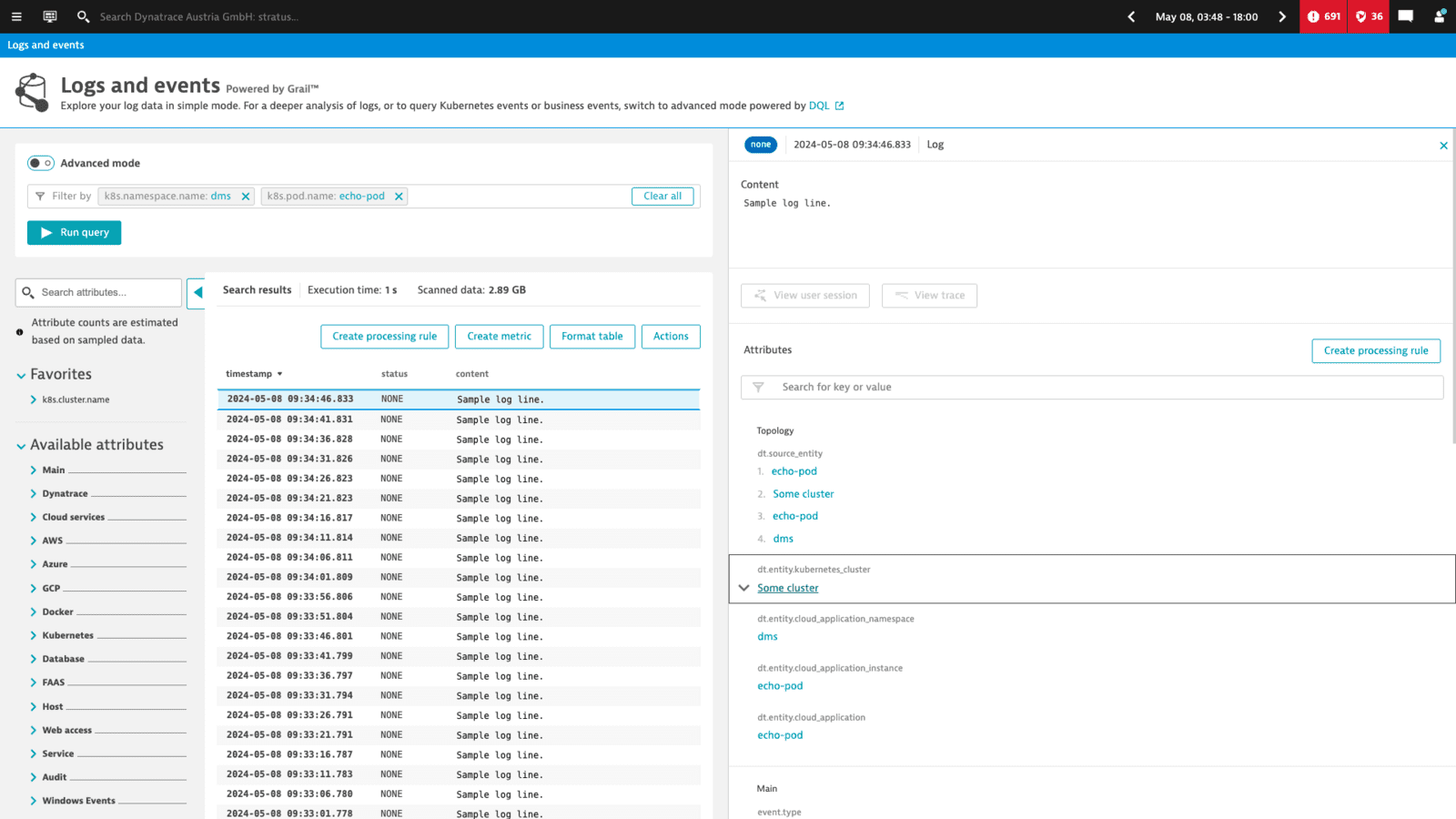This screenshot has height=819, width=1456.
Task: Open echo-pod link under dt.entity.cloud_application
Action: pos(780,735)
